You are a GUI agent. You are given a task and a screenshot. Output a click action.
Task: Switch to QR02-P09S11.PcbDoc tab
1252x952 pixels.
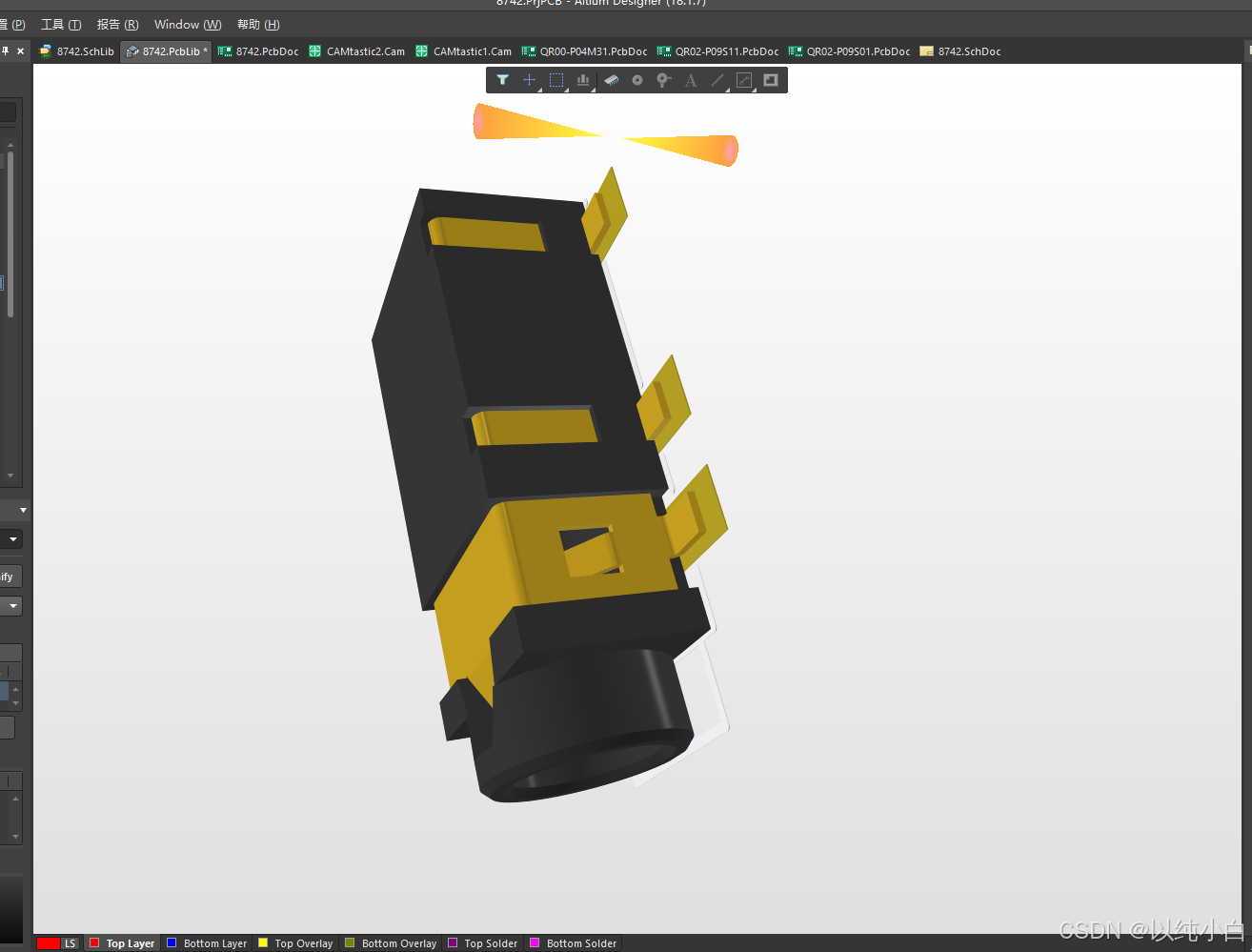pyautogui.click(x=718, y=51)
